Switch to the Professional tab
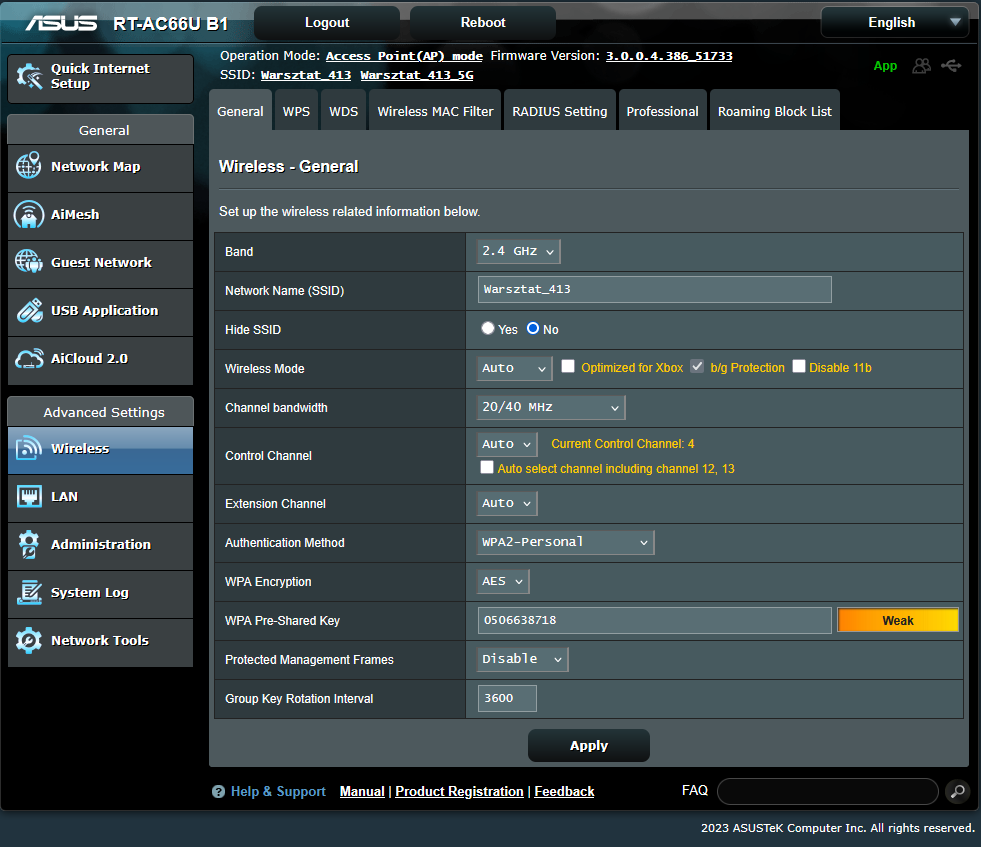 (663, 111)
